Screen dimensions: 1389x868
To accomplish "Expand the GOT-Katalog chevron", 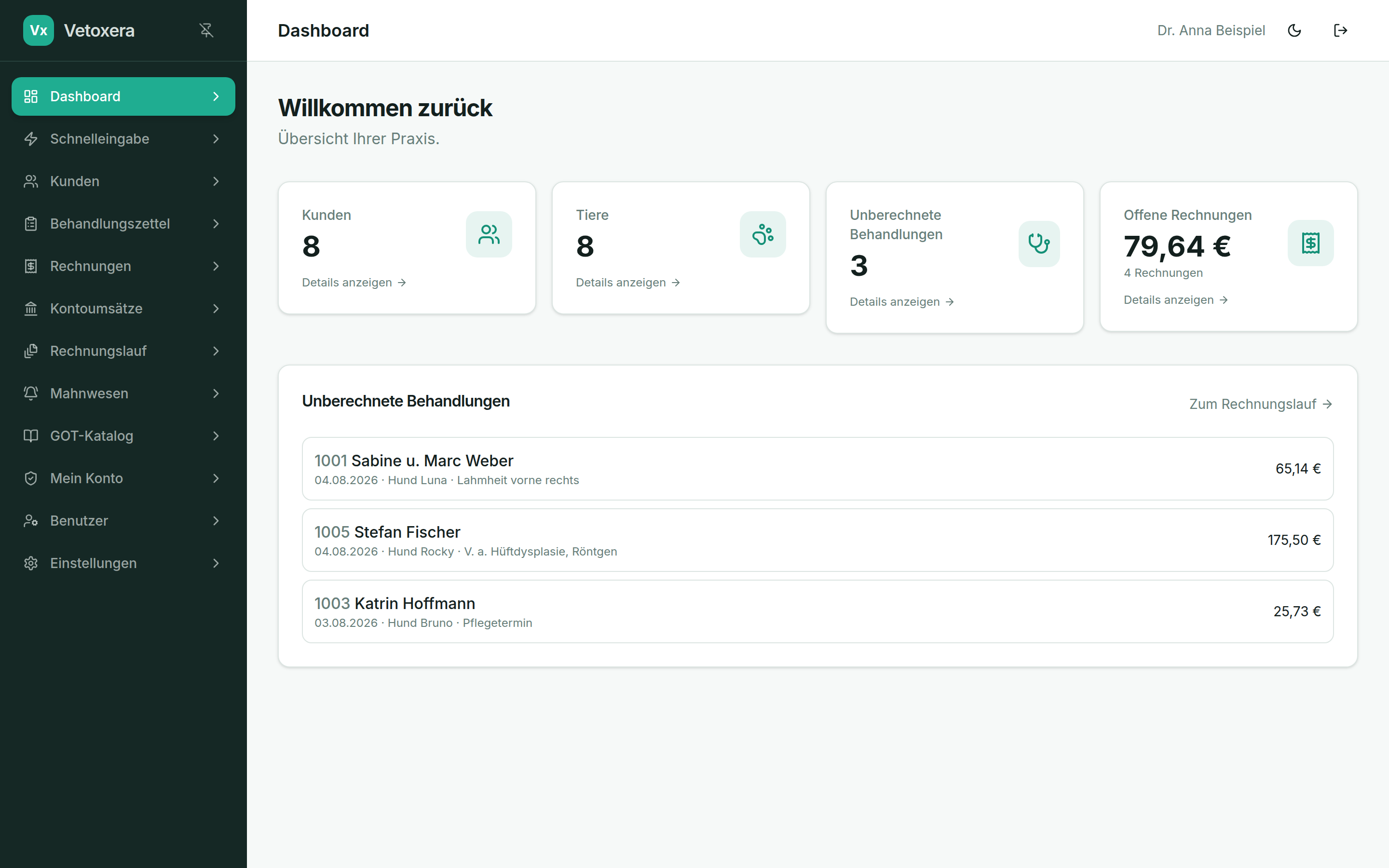I will click(216, 436).
